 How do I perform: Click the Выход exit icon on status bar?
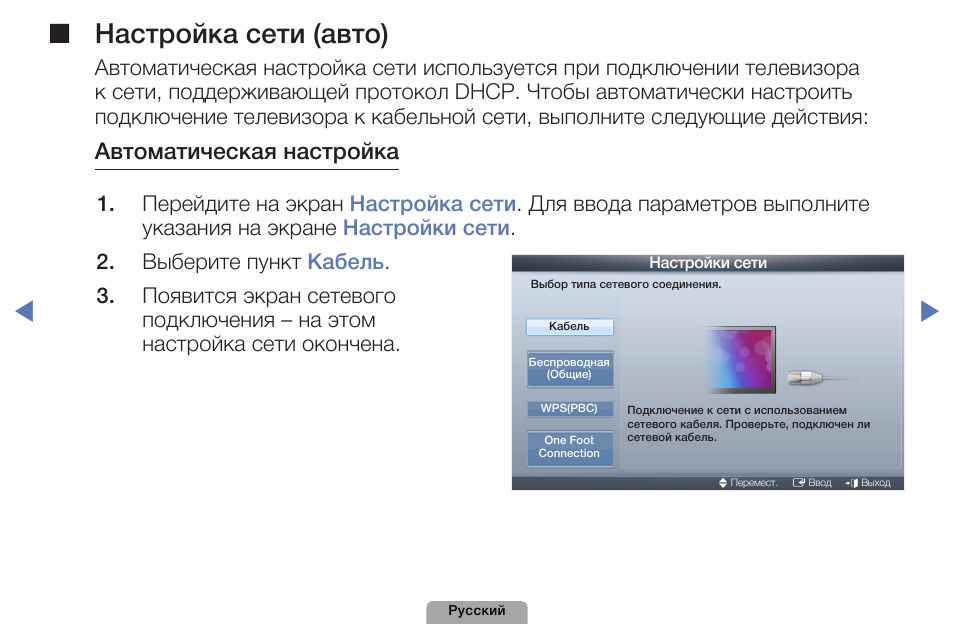(852, 481)
